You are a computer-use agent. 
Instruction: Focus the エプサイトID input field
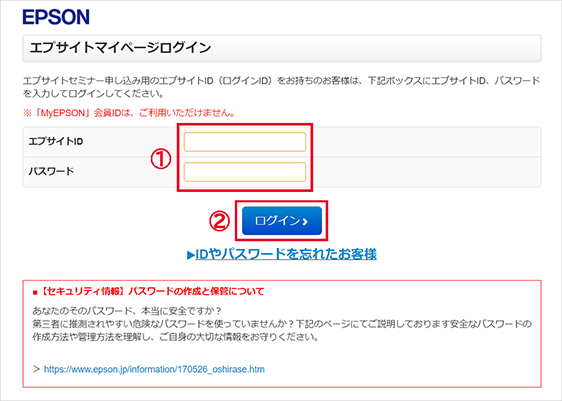pyautogui.click(x=245, y=142)
